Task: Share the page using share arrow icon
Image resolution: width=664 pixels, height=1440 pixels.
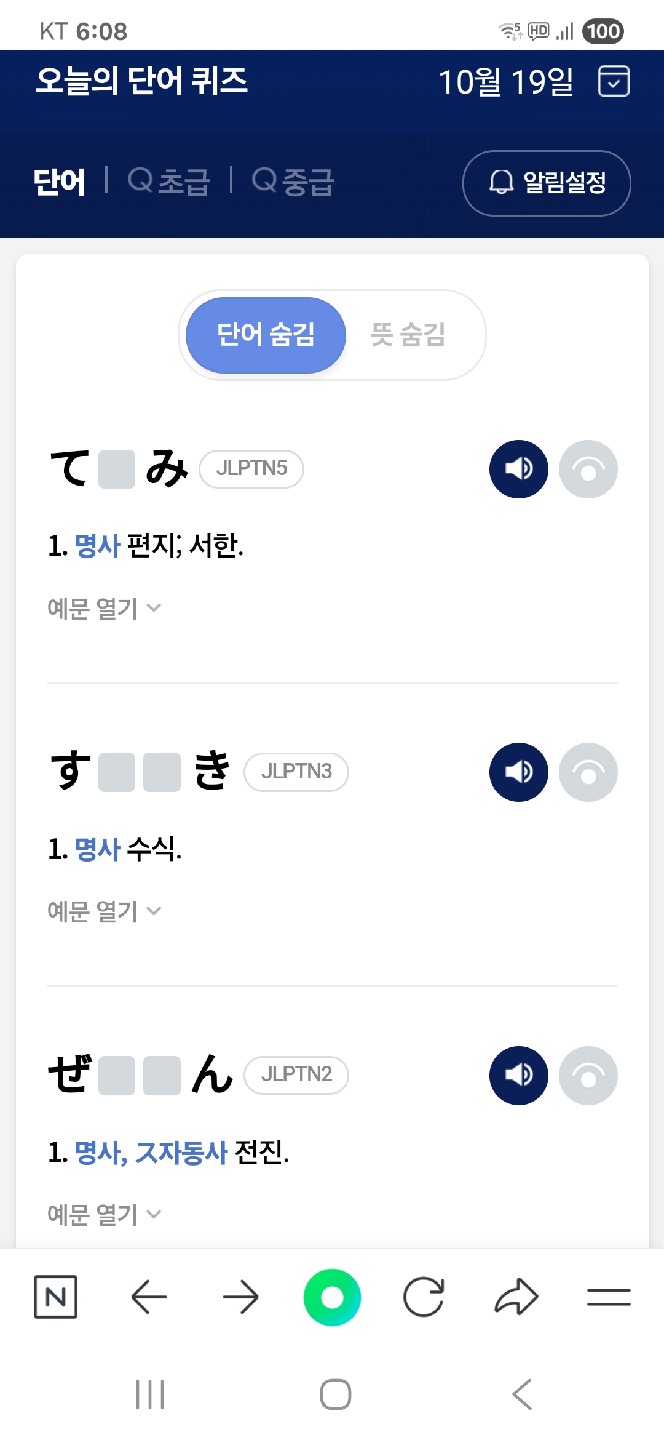Action: click(x=516, y=1298)
